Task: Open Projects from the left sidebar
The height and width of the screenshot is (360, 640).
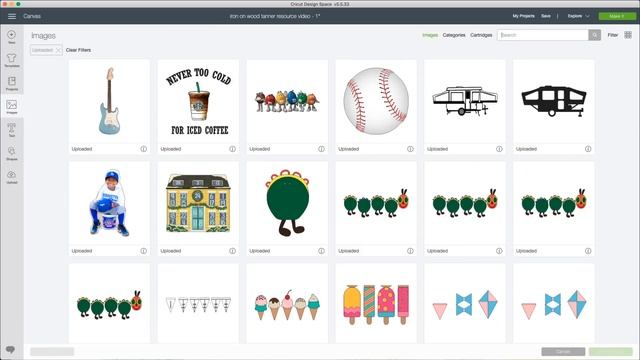Action: (x=11, y=83)
